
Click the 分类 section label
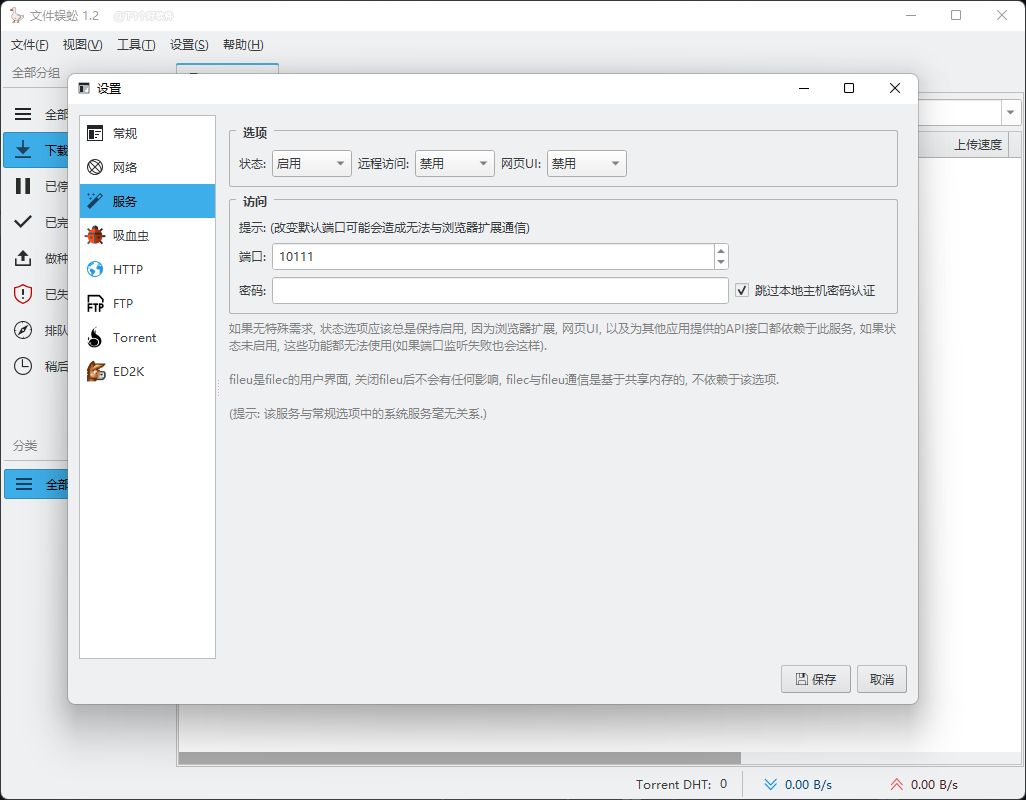click(25, 445)
